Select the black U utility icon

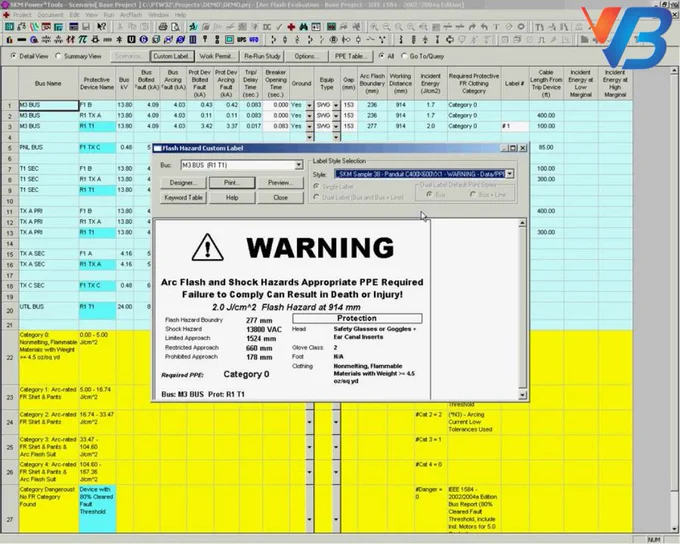(131, 40)
